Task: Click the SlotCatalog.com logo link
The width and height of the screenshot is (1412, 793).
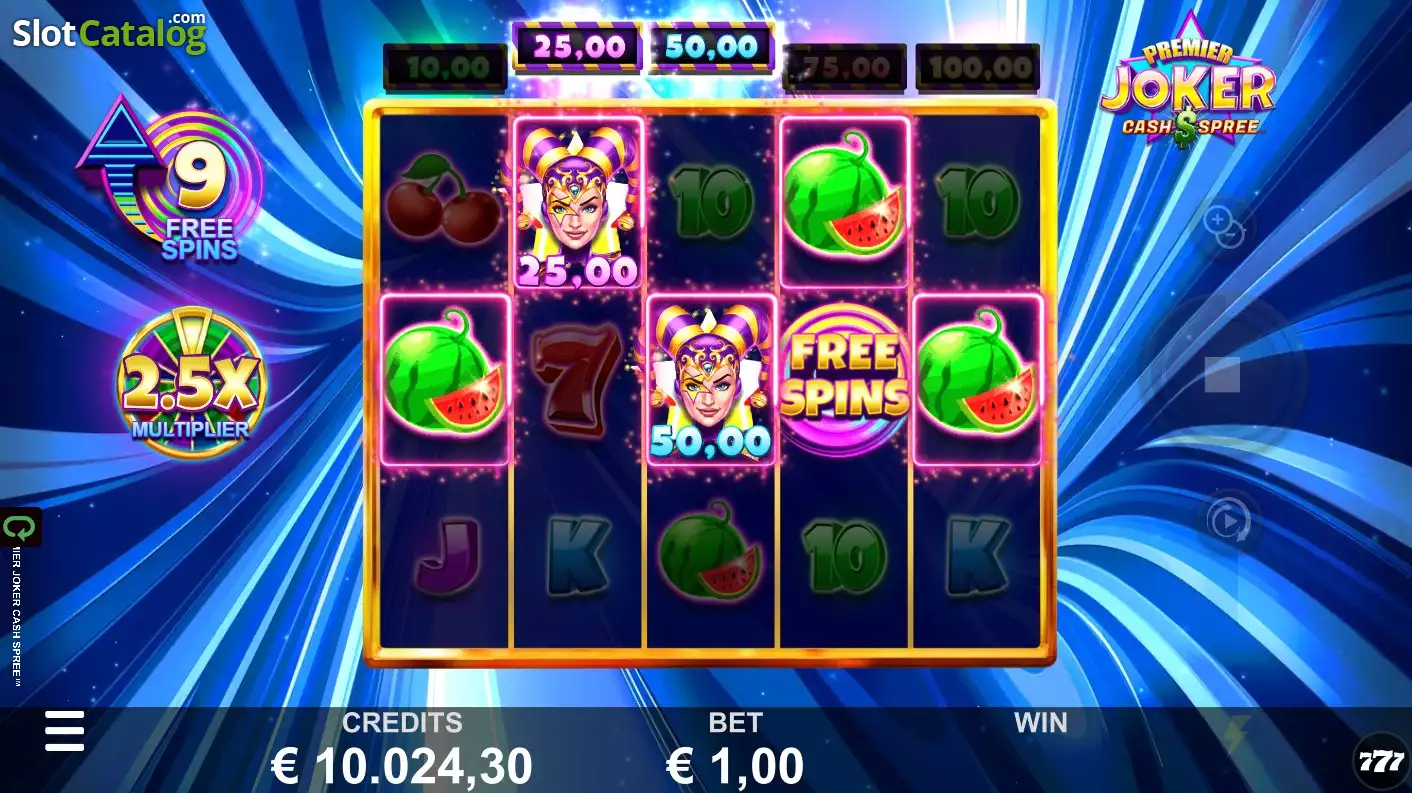Action: (x=109, y=32)
